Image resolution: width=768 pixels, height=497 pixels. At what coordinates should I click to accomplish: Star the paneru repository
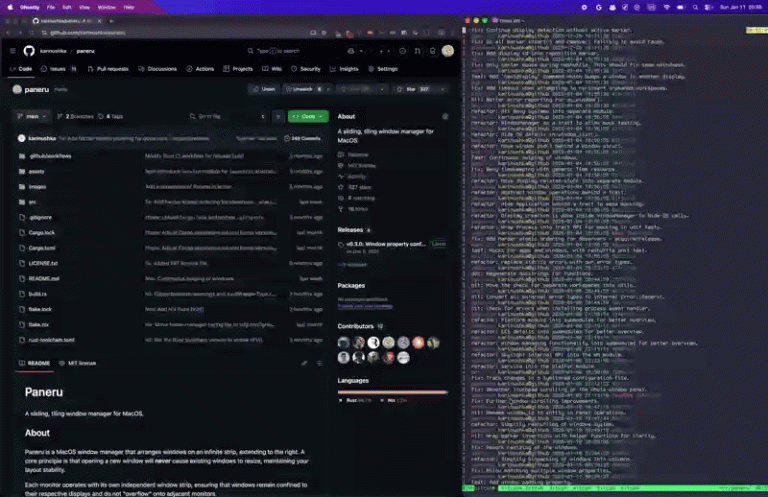[x=414, y=89]
